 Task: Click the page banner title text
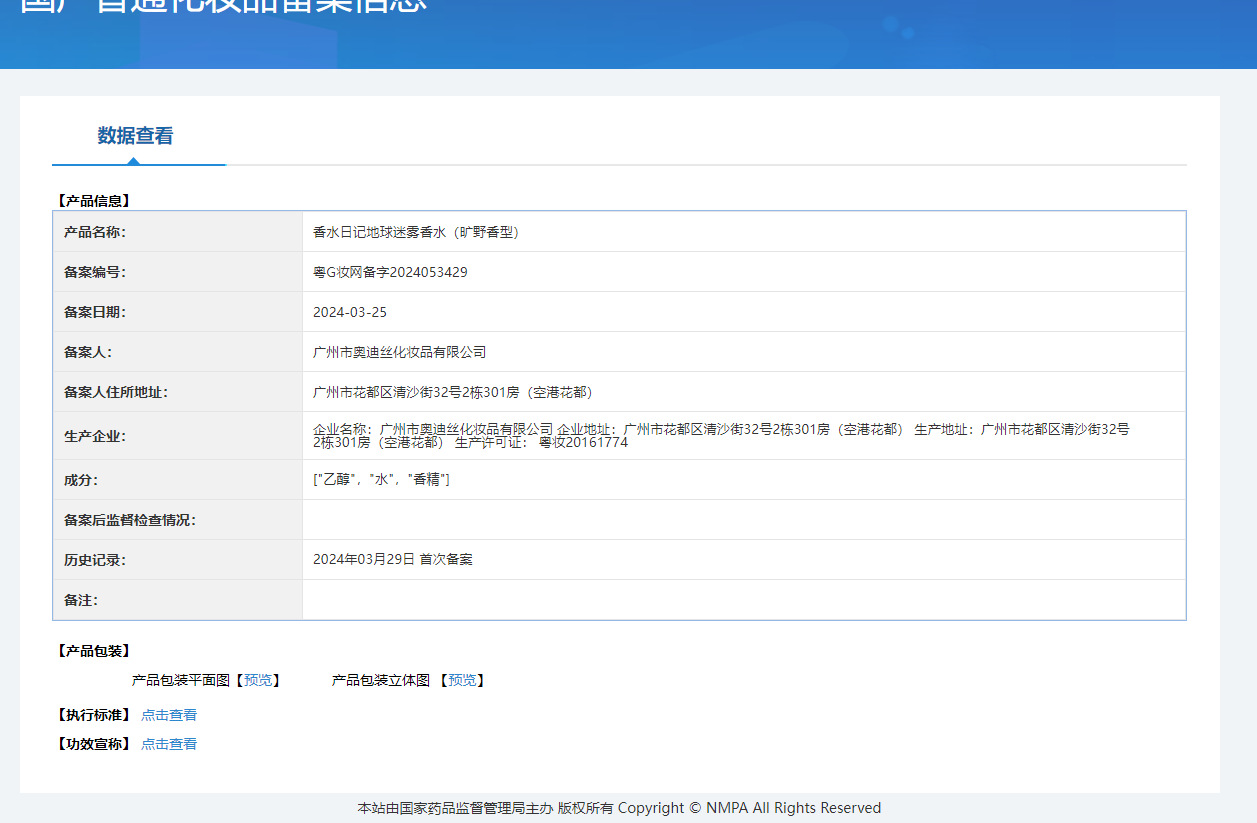[x=223, y=5]
